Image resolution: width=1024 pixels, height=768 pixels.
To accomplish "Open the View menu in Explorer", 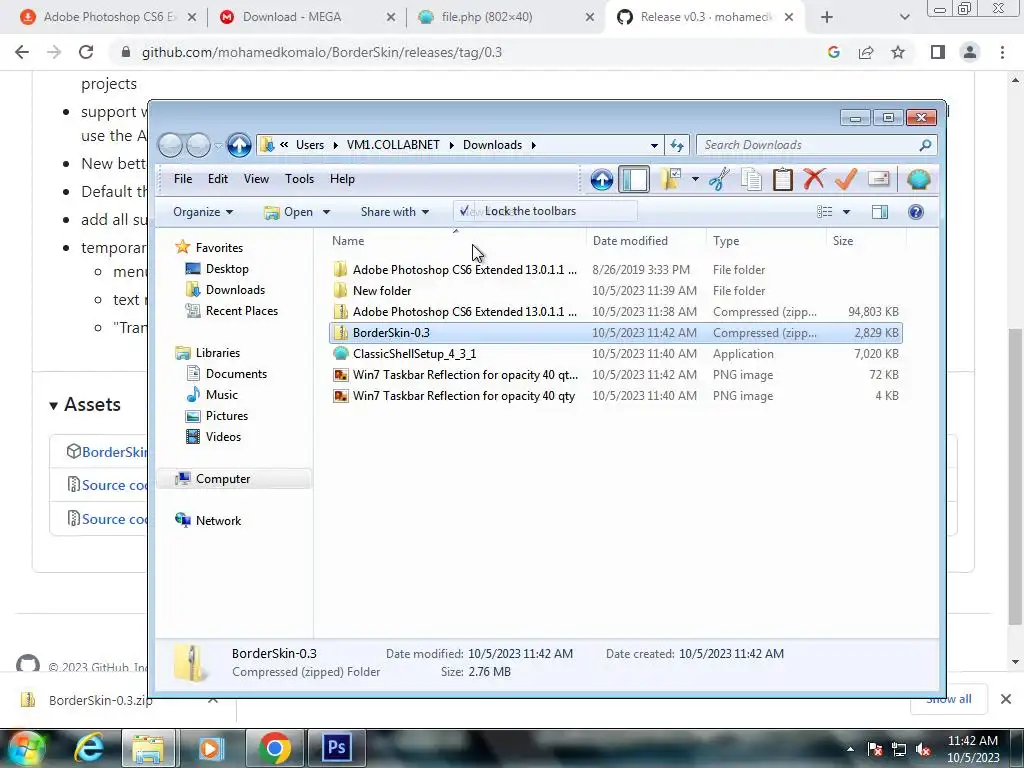I will 256,179.
